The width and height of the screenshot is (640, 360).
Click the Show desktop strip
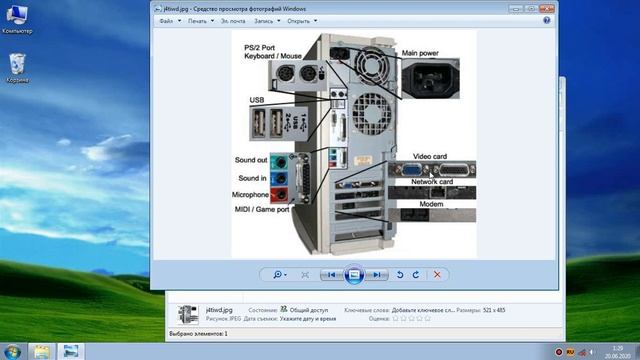[x=637, y=351]
